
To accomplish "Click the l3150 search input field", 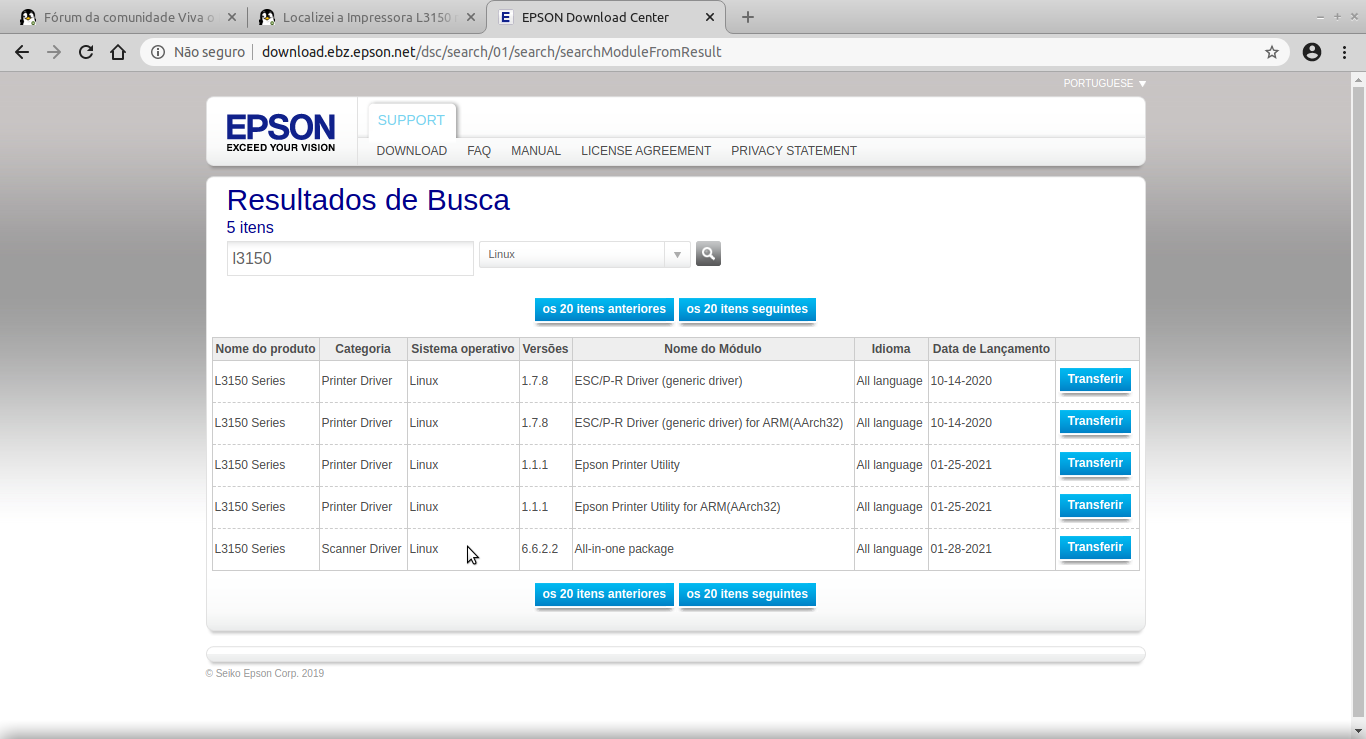I will pyautogui.click(x=350, y=258).
